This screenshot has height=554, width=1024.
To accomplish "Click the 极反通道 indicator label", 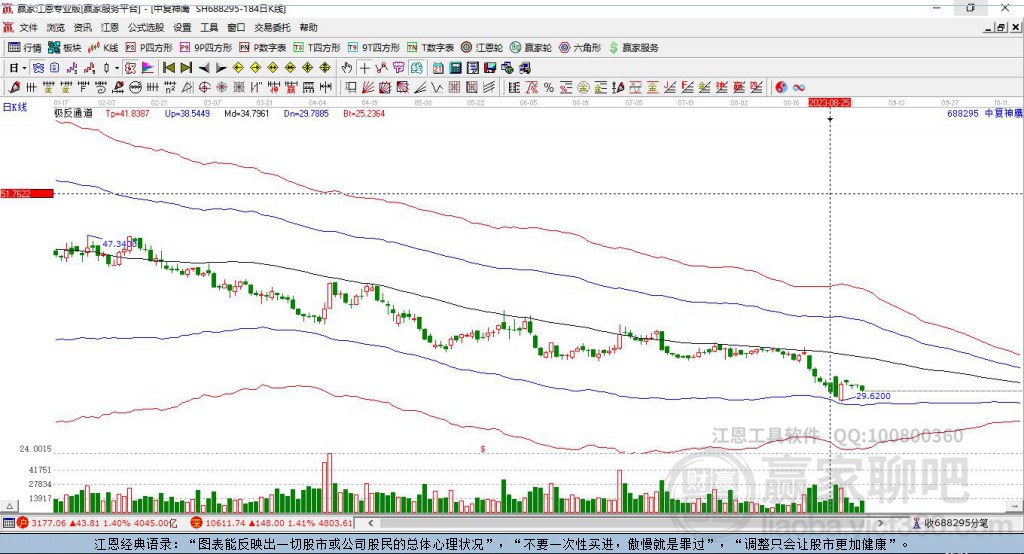I will tap(73, 113).
